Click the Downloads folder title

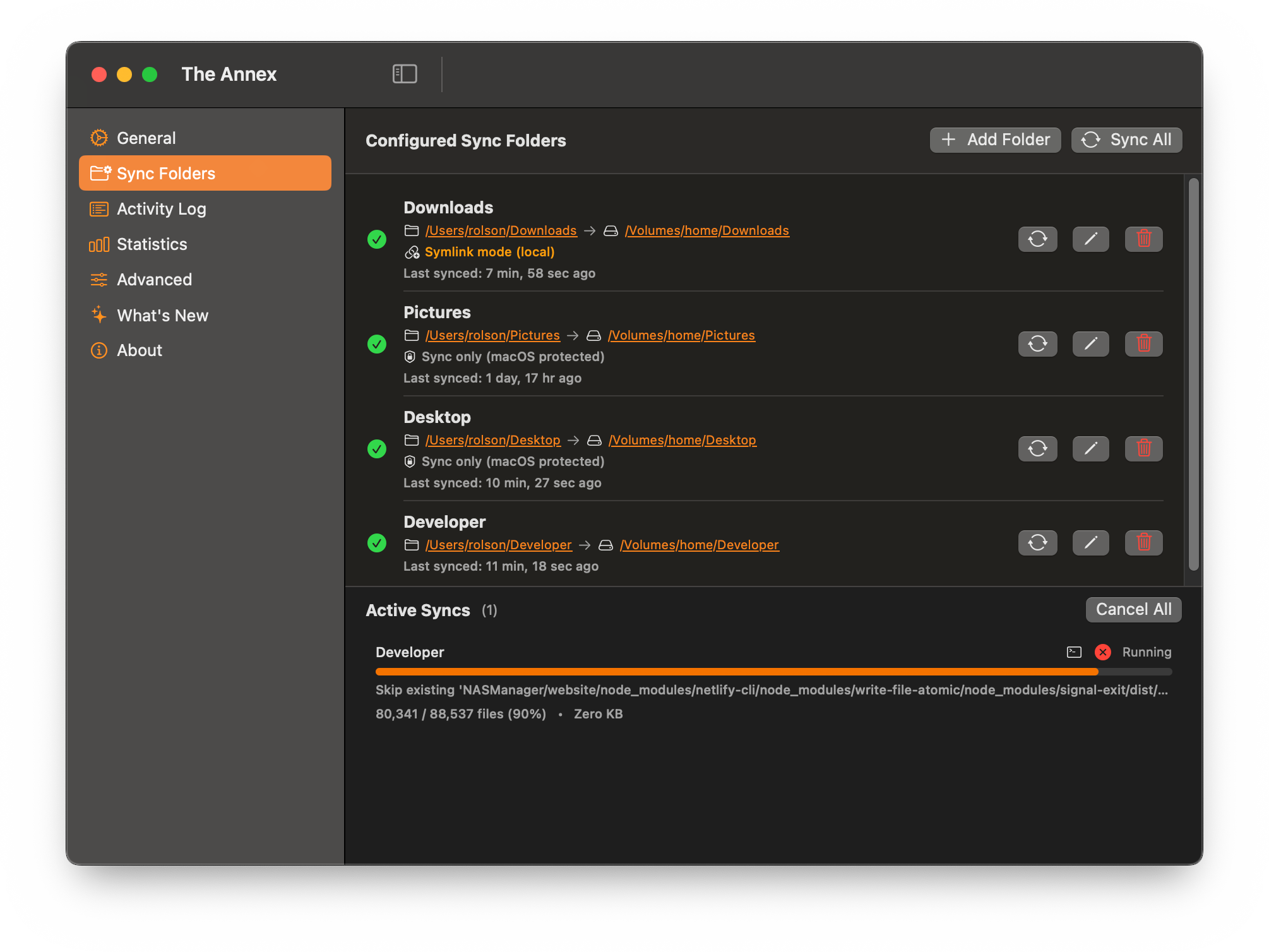(x=448, y=208)
